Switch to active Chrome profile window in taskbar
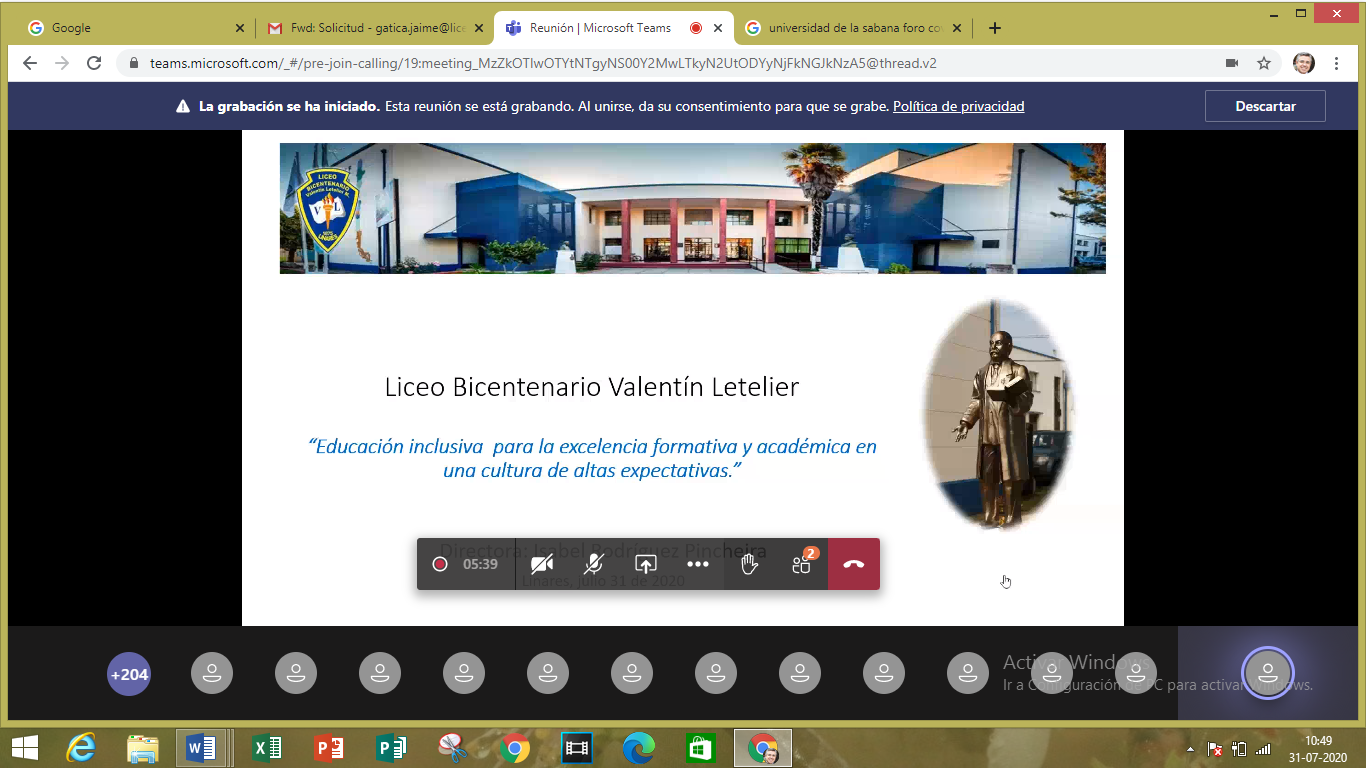1366x768 pixels. pos(763,747)
